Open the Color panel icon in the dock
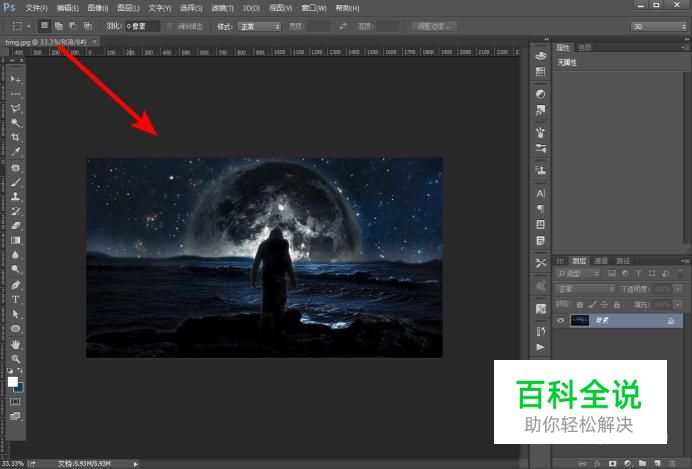Viewport: 692px width, 469px height. (x=541, y=56)
